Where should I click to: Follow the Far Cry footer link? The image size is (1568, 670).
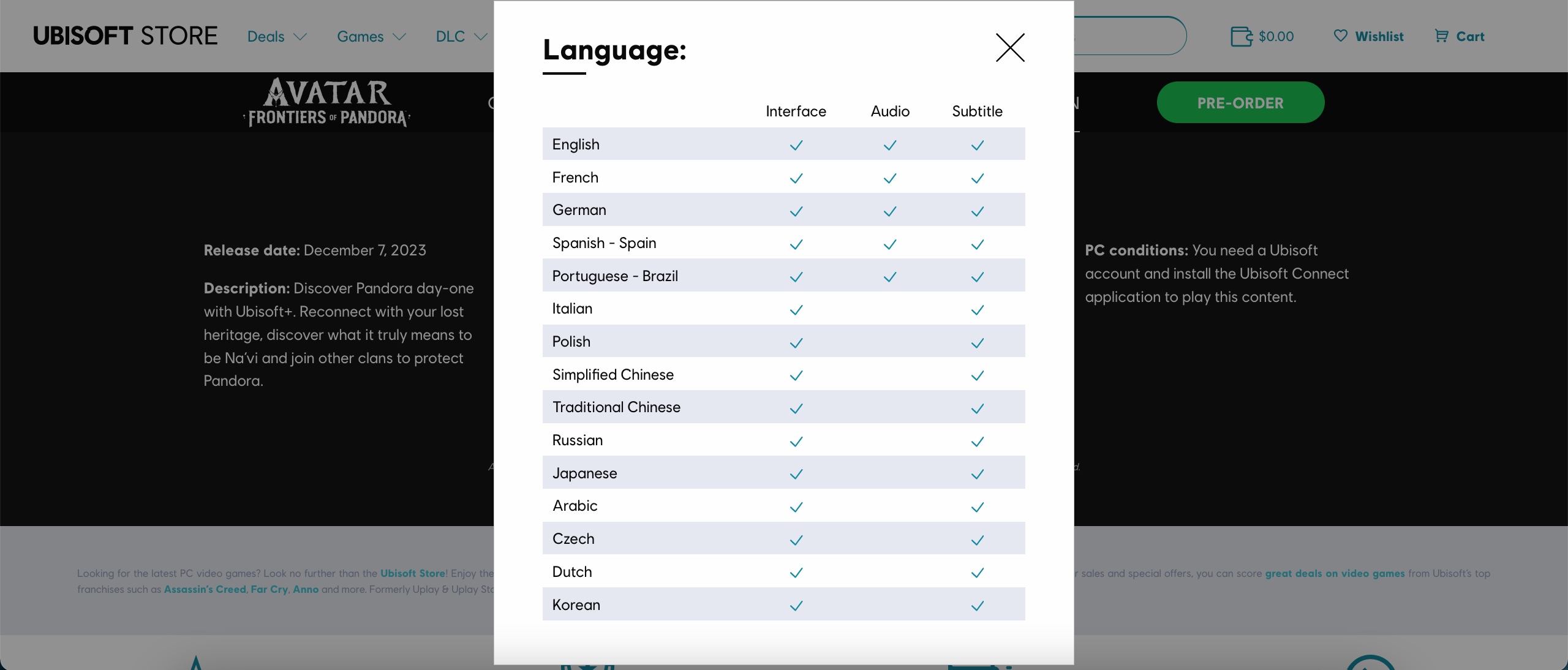click(269, 589)
